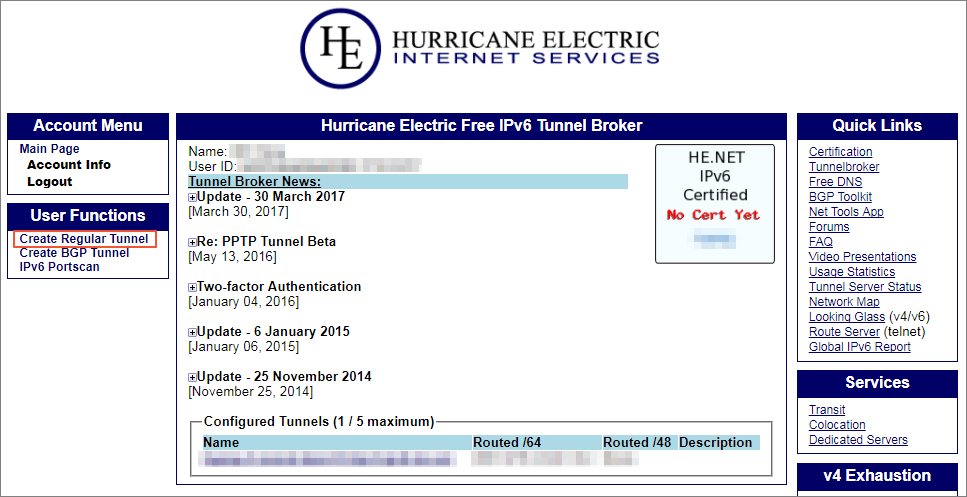Screen dimensions: 967x497
Task: Click the HE.NET IPv6 Certified badge
Action: point(714,204)
